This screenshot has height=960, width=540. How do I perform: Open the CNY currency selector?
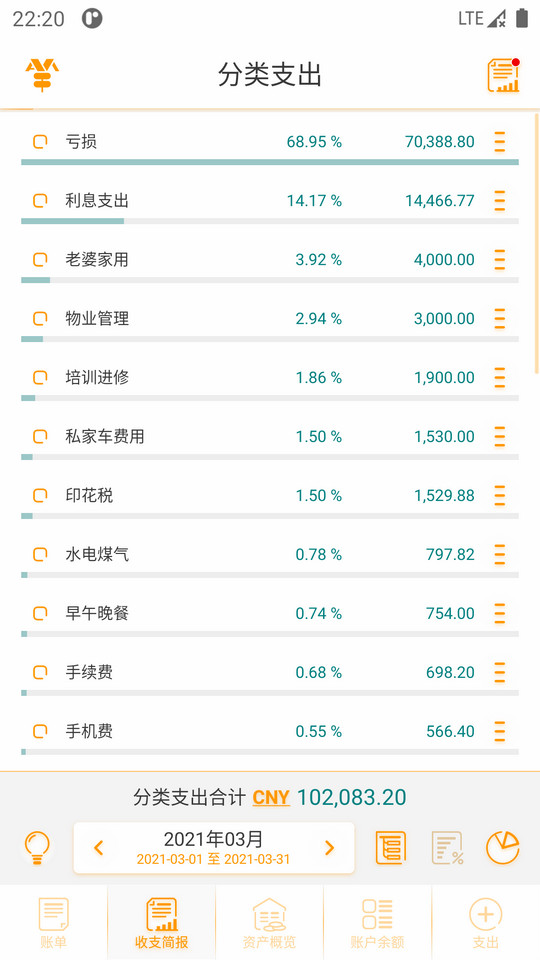point(271,798)
